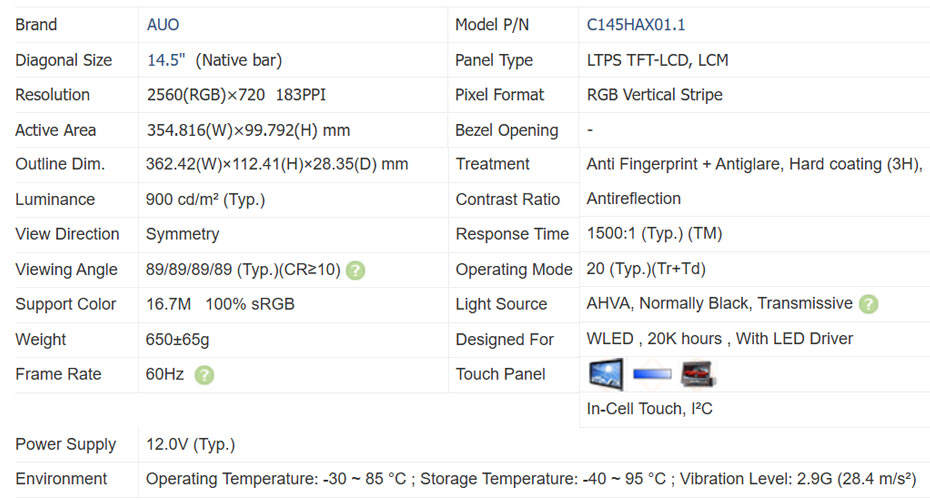Click the flat screen monitor application icon
This screenshot has width=930, height=500.
[606, 374]
